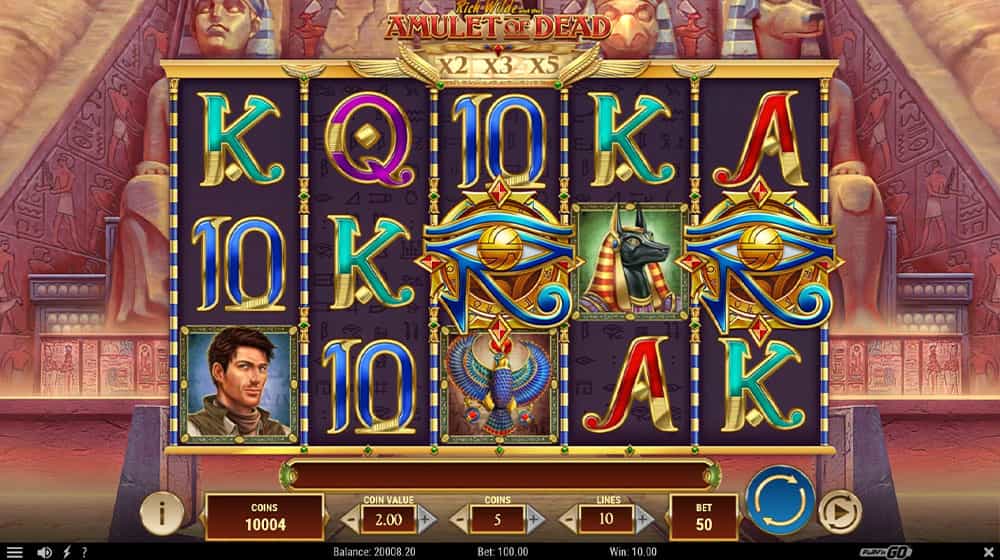Increase coin value with plus arrow

tap(427, 520)
